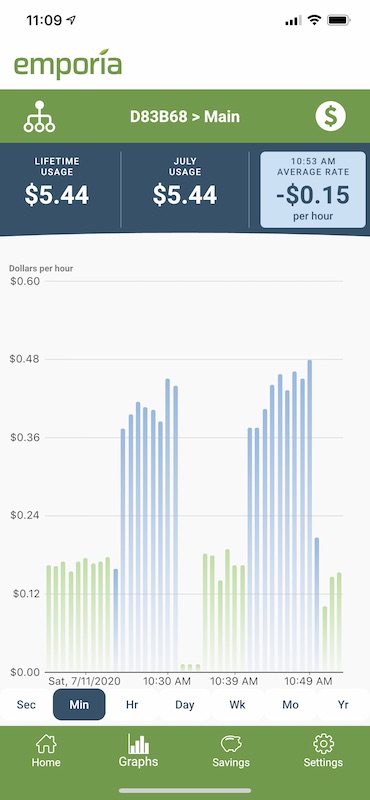Image resolution: width=370 pixels, height=800 pixels.
Task: Select the Min time scale
Action: [x=79, y=705]
